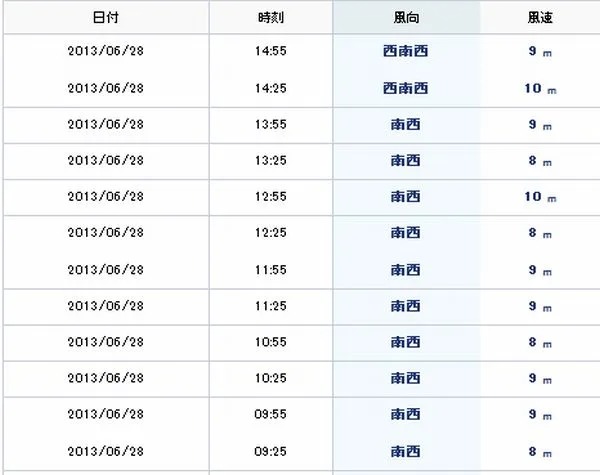Image resolution: width=600 pixels, height=475 pixels.
Task: Click the 時刻 column header
Action: coord(271,17)
